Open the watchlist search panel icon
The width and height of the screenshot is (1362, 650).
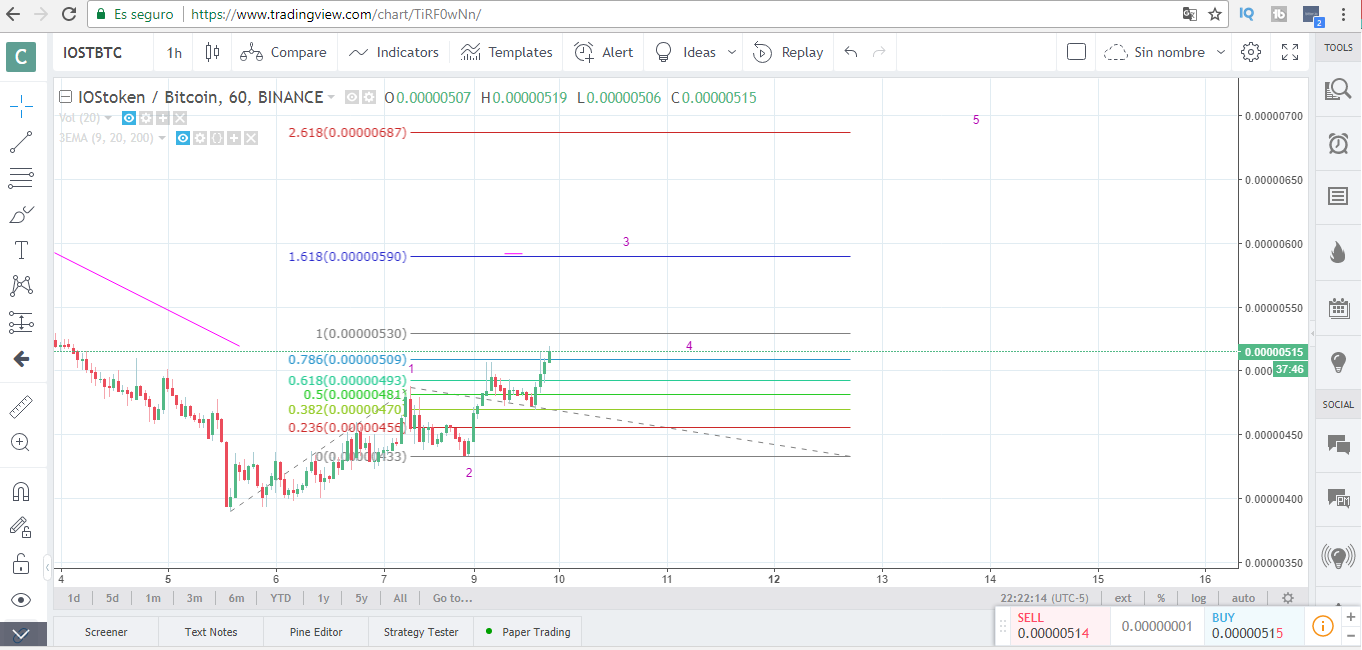pyautogui.click(x=1338, y=90)
